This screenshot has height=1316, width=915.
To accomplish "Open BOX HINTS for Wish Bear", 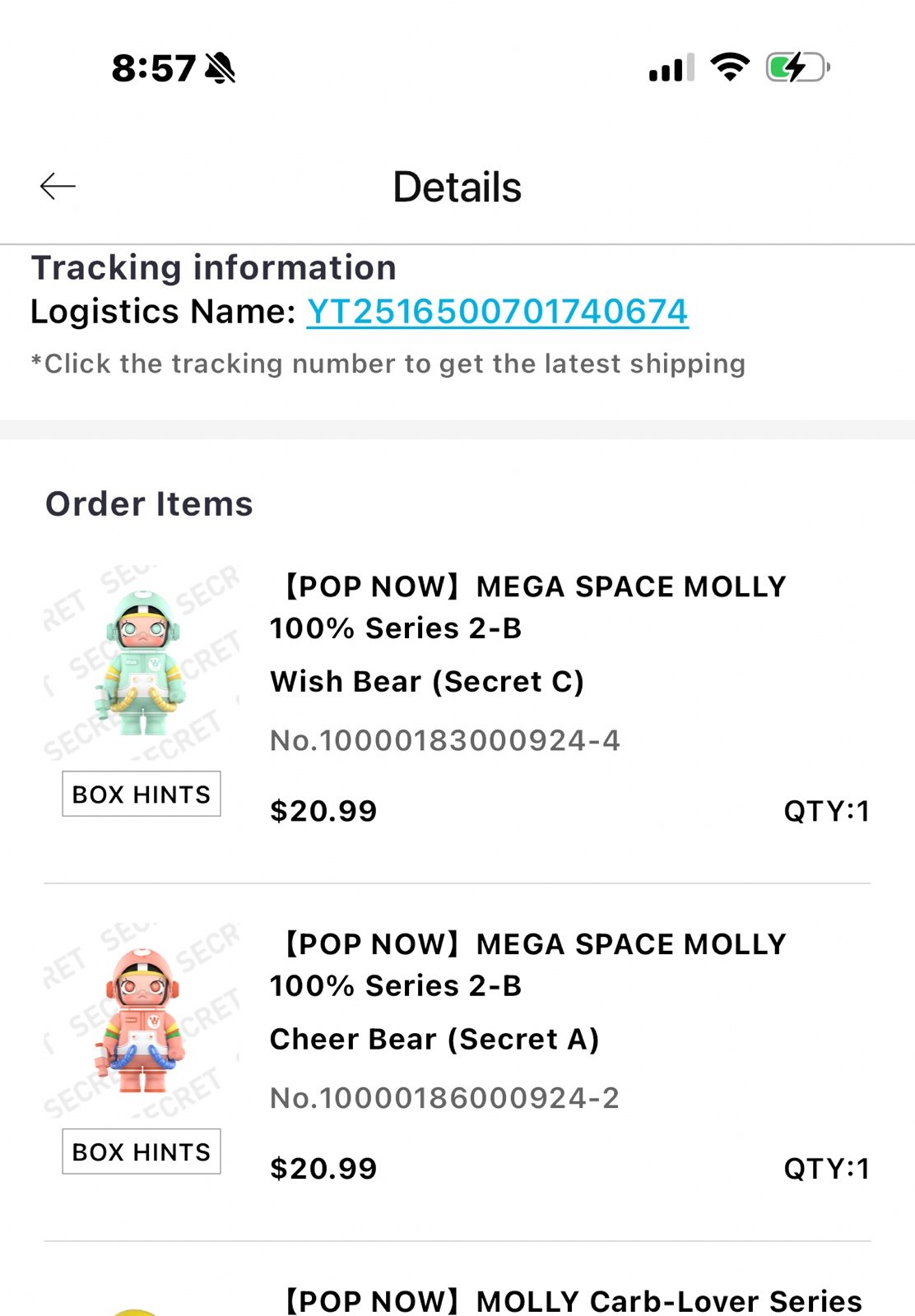I will pyautogui.click(x=142, y=795).
